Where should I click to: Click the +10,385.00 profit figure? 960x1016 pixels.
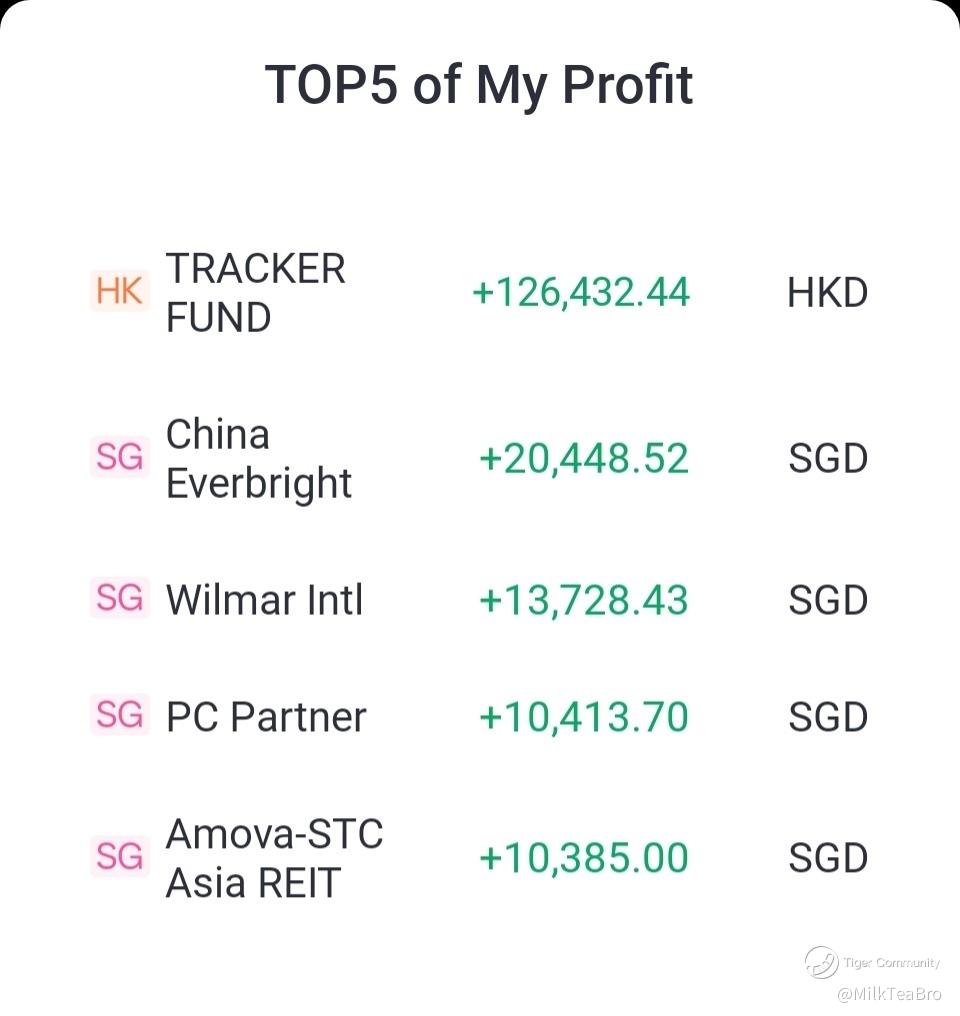pyautogui.click(x=584, y=858)
